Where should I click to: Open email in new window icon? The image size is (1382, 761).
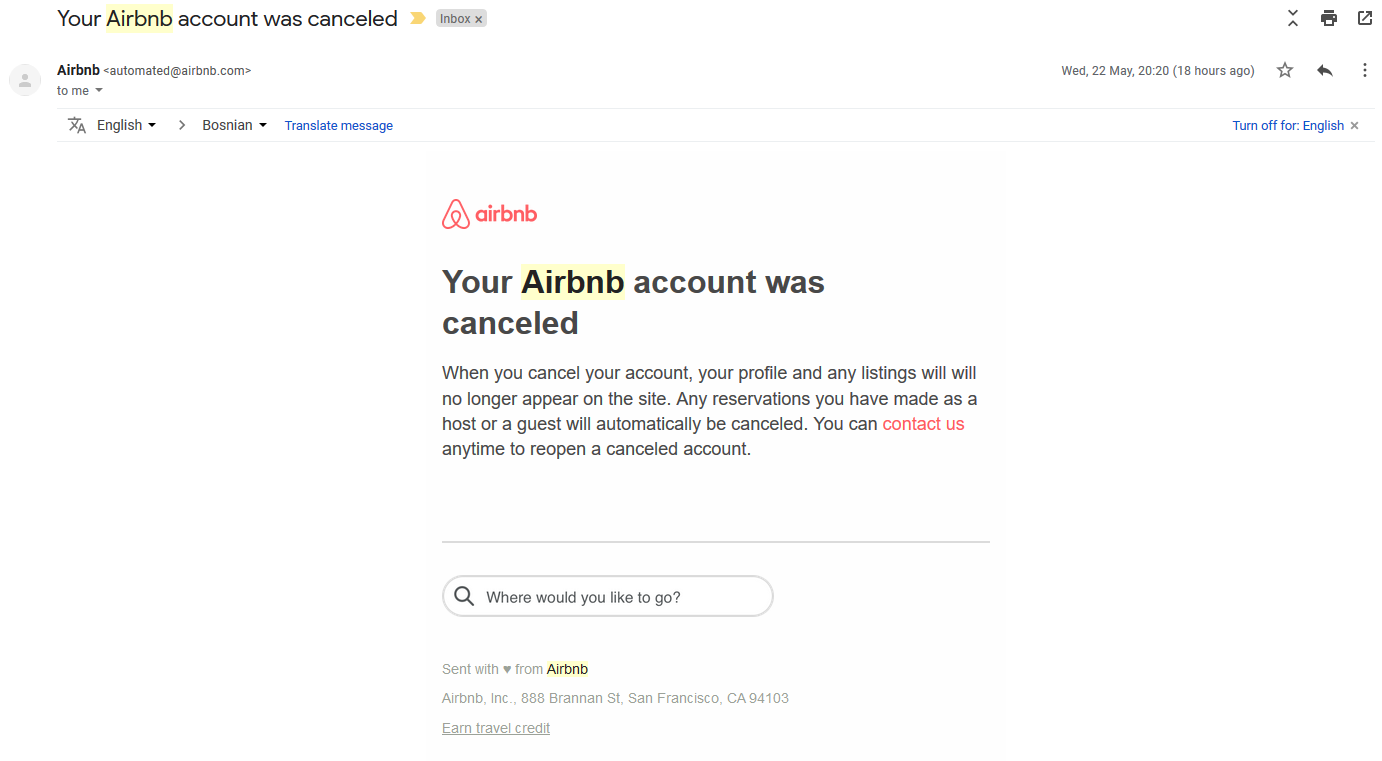tap(1365, 18)
